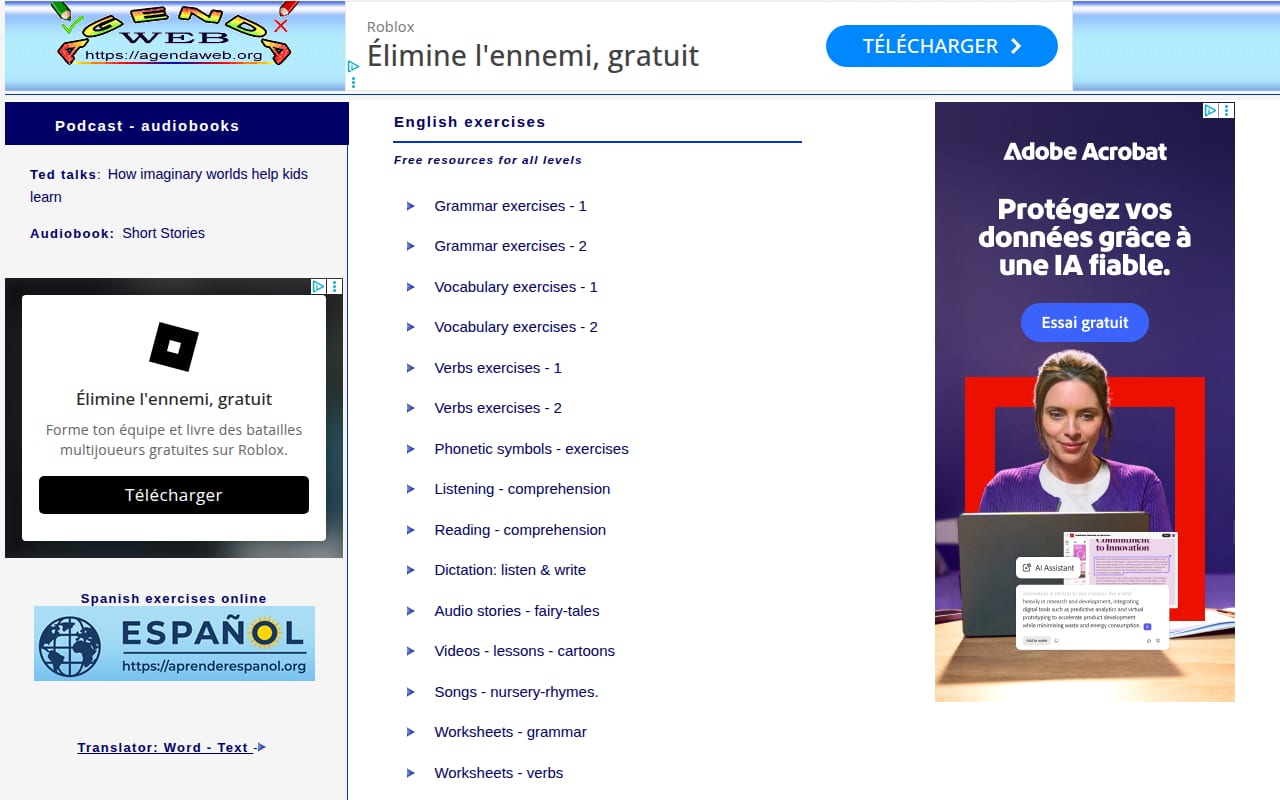Screen dimensions: 1280x800
Task: Go to Listening - comprehension
Action: point(522,489)
